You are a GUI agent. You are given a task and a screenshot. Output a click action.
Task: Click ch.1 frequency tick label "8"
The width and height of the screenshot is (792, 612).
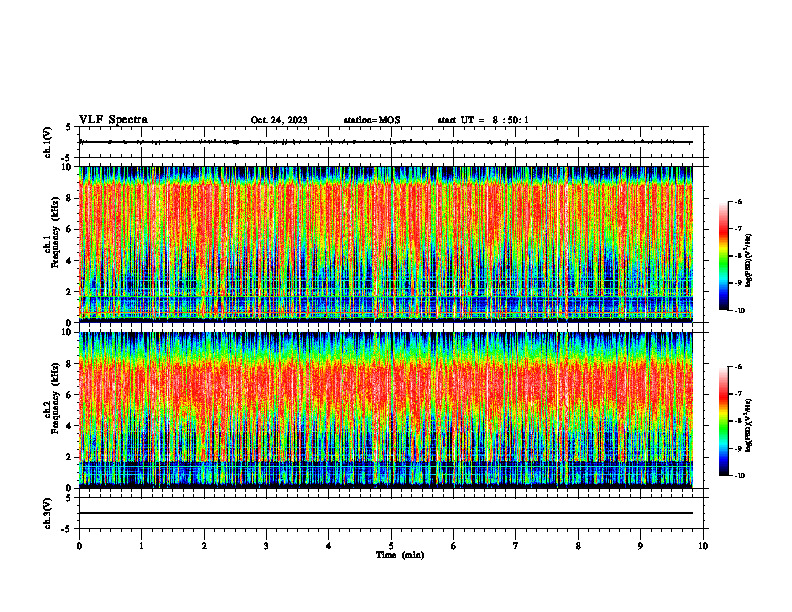[69, 198]
